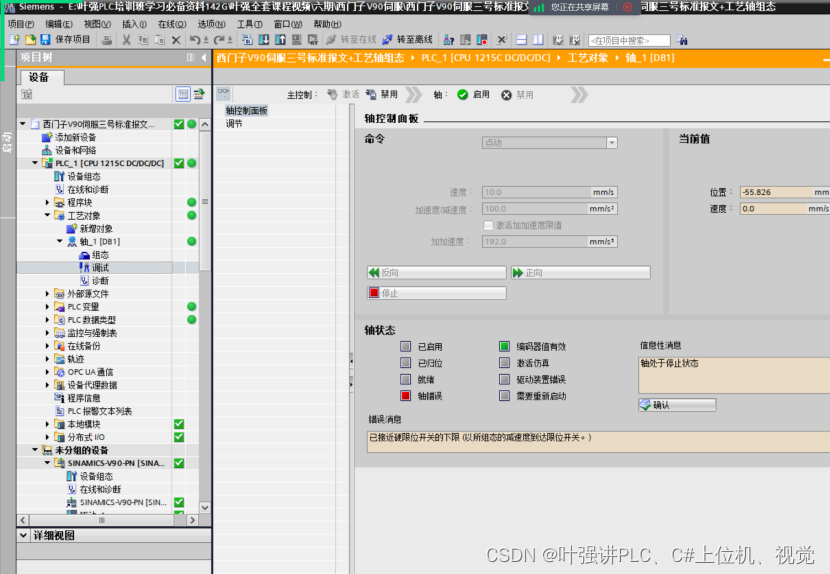This screenshot has width=830, height=574.
Task: Click the 已归位 status indicator
Action: coord(405,363)
